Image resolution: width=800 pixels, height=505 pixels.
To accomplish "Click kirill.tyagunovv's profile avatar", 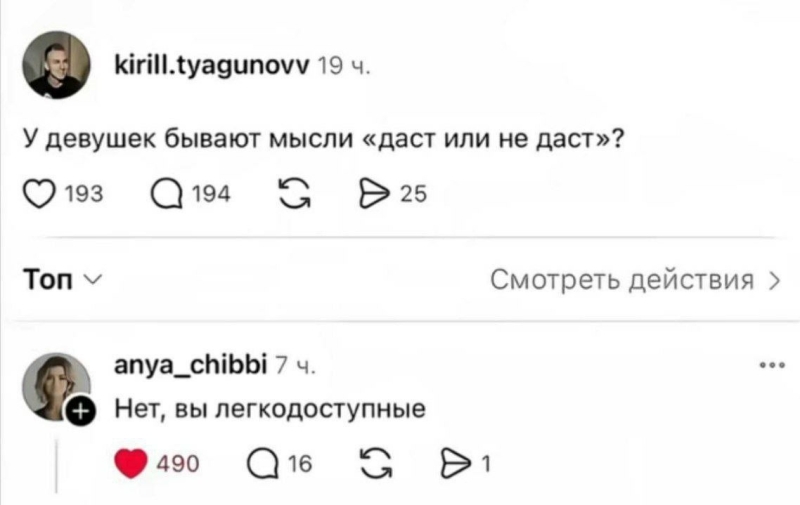I will pos(54,68).
